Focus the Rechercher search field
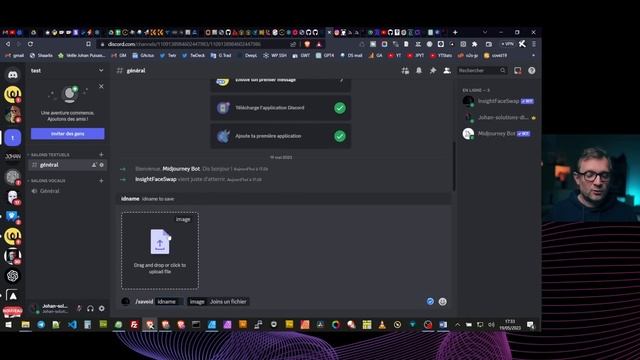This screenshot has height=360, width=640. (x=482, y=71)
